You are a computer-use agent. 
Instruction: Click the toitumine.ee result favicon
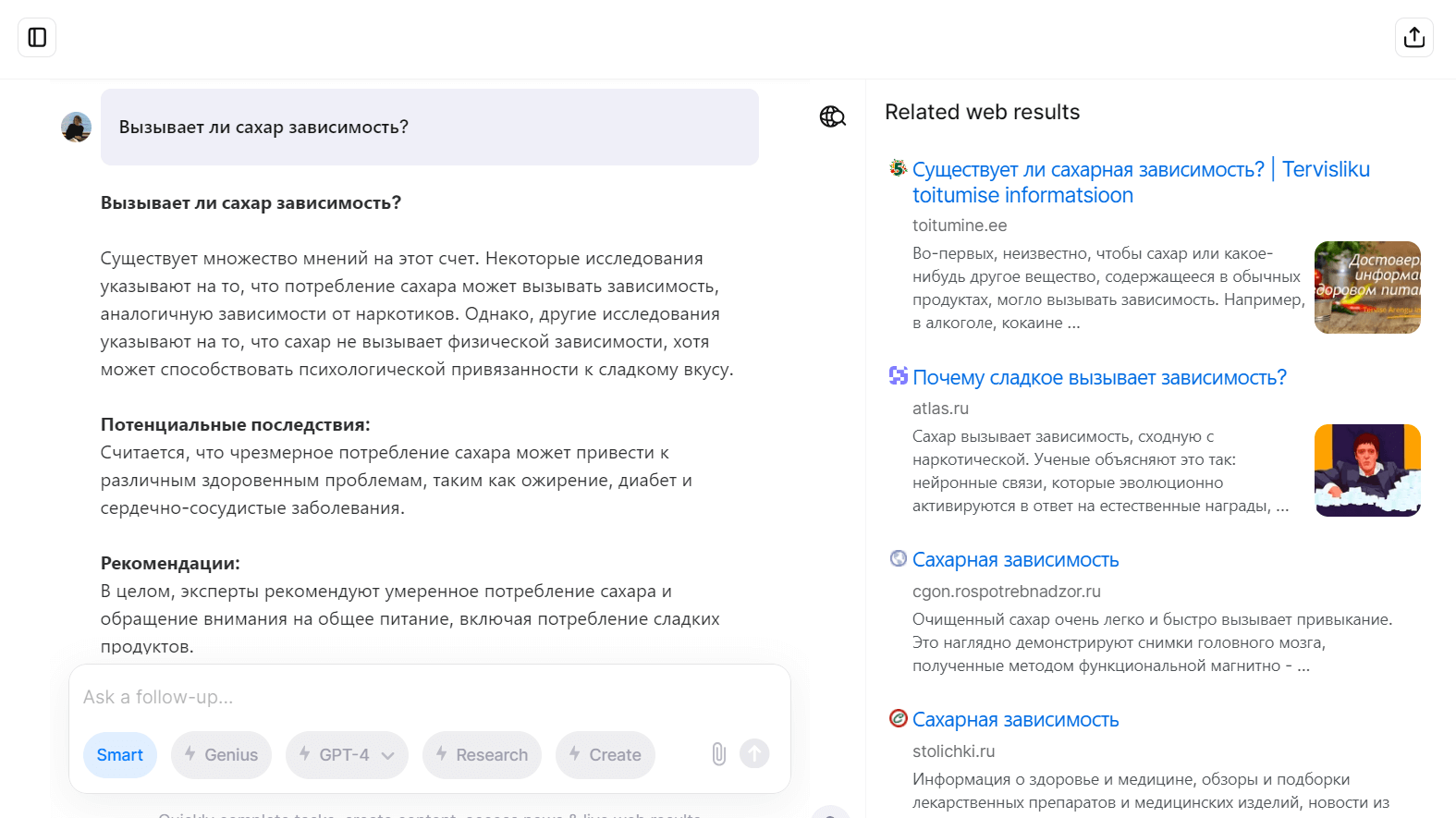pyautogui.click(x=898, y=168)
